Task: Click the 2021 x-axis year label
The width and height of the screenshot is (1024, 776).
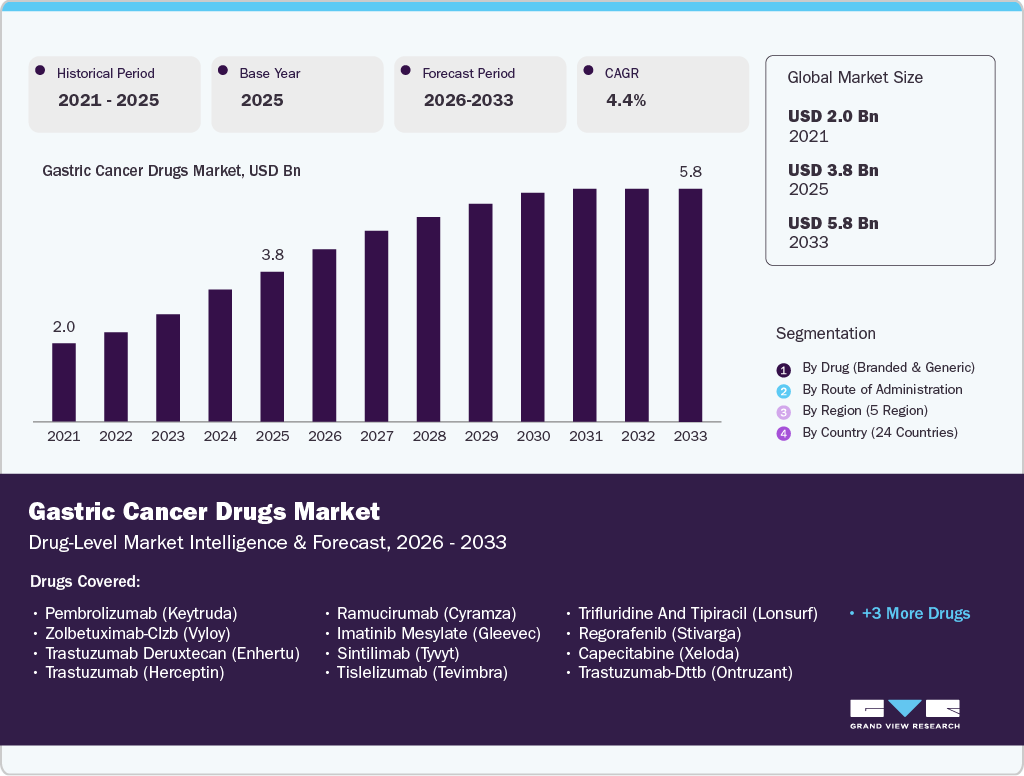Action: click(x=64, y=436)
